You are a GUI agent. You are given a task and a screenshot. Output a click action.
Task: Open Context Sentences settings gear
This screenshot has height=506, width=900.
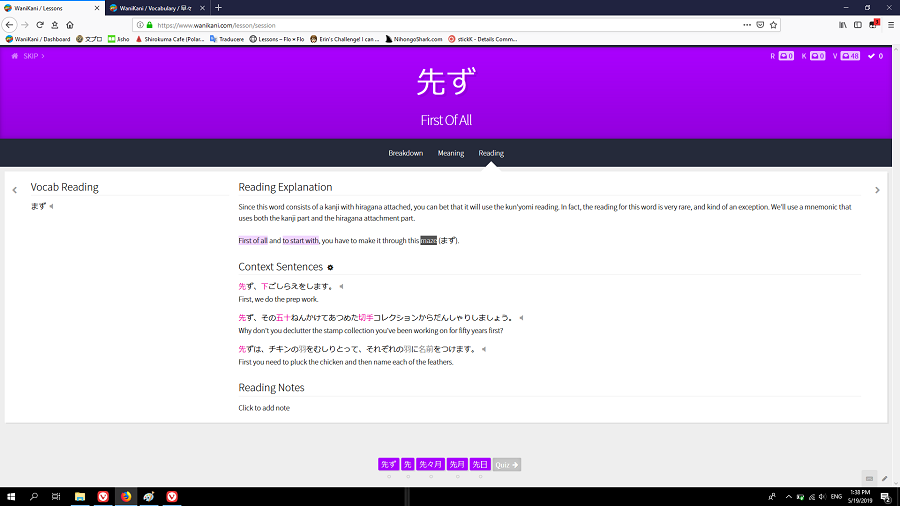(x=331, y=268)
